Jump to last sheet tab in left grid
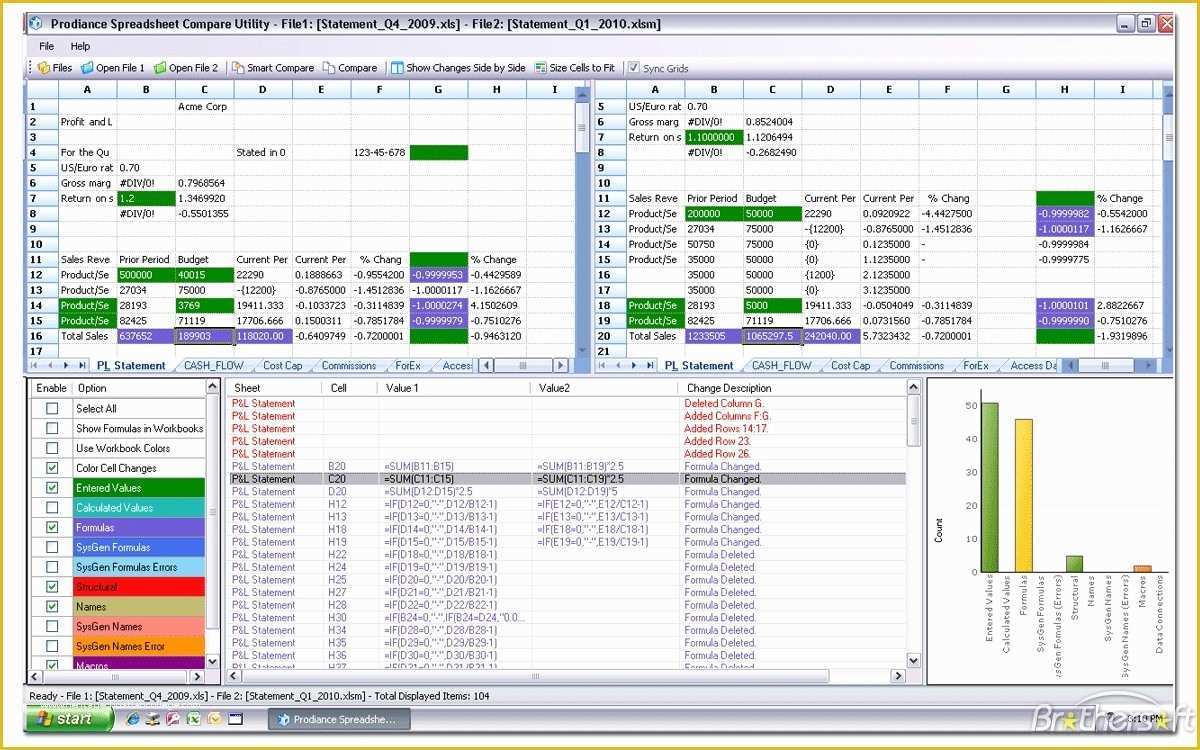This screenshot has width=1200, height=750. point(81,366)
